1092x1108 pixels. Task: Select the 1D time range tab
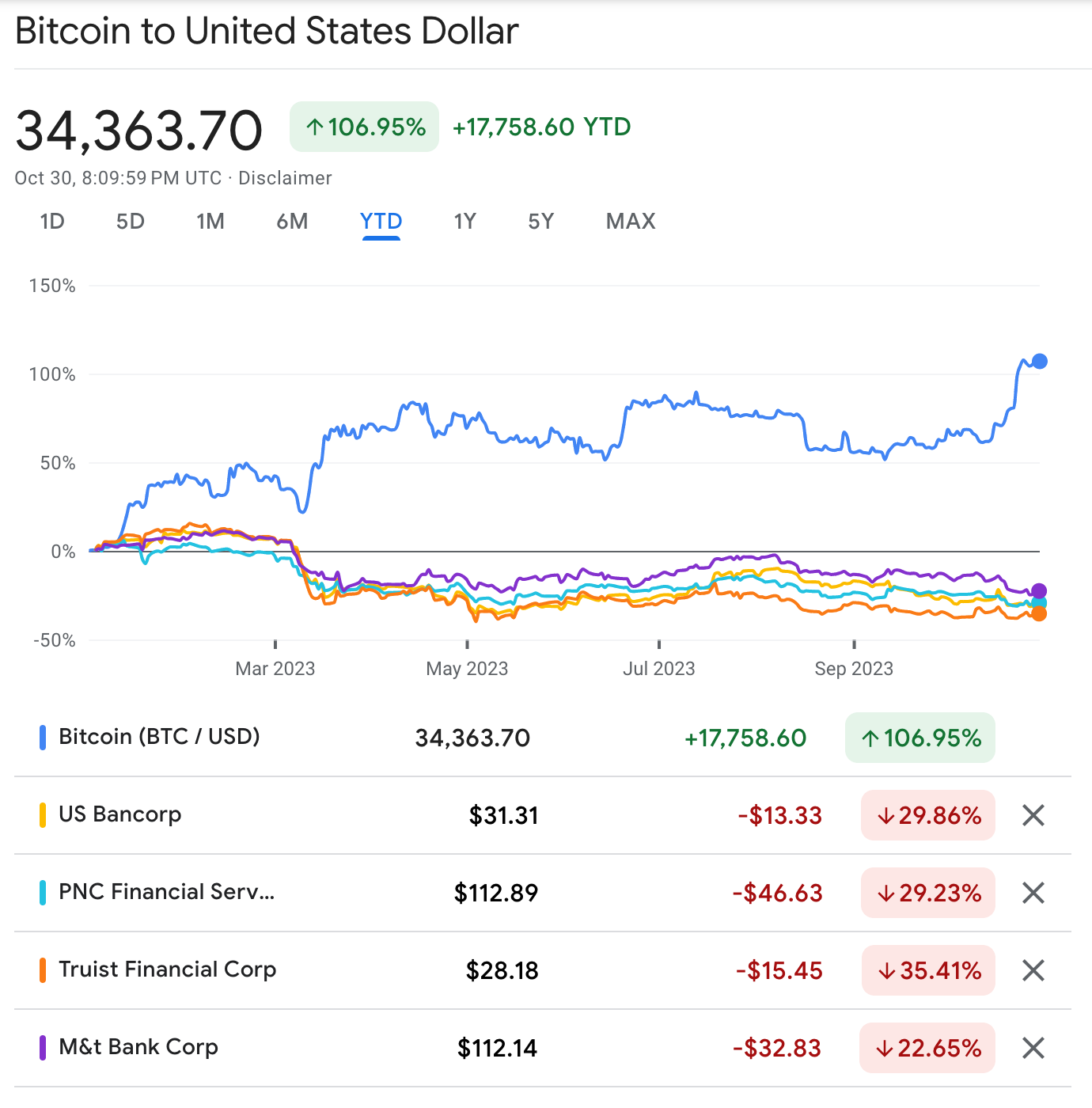tap(52, 222)
